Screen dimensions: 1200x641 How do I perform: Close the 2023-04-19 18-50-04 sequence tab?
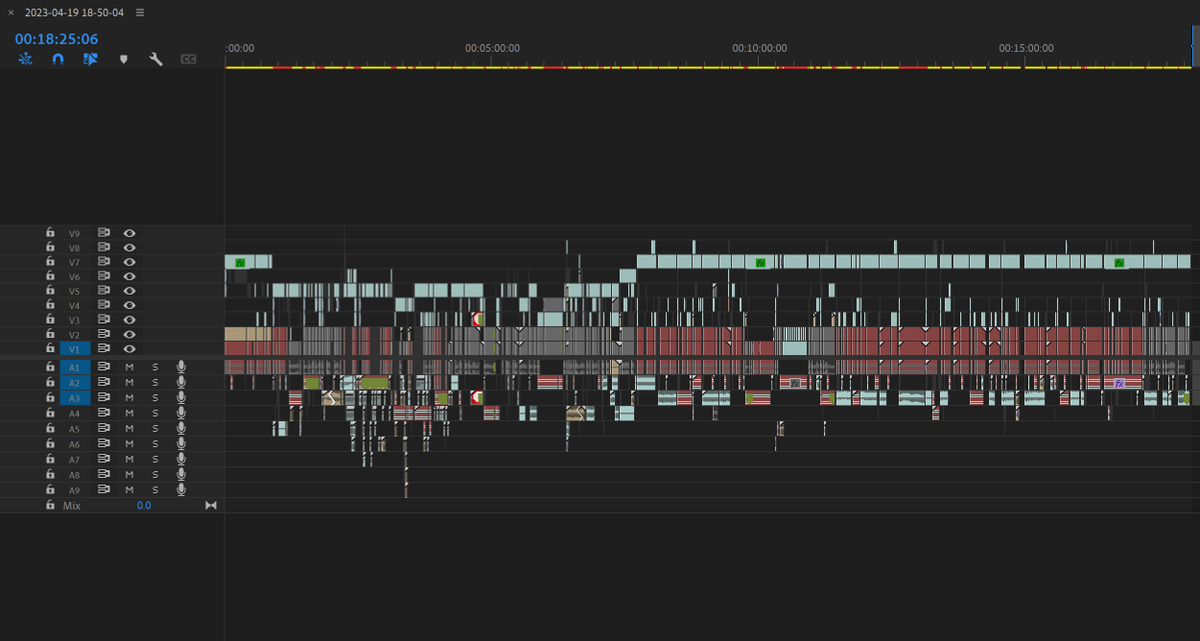(x=11, y=13)
